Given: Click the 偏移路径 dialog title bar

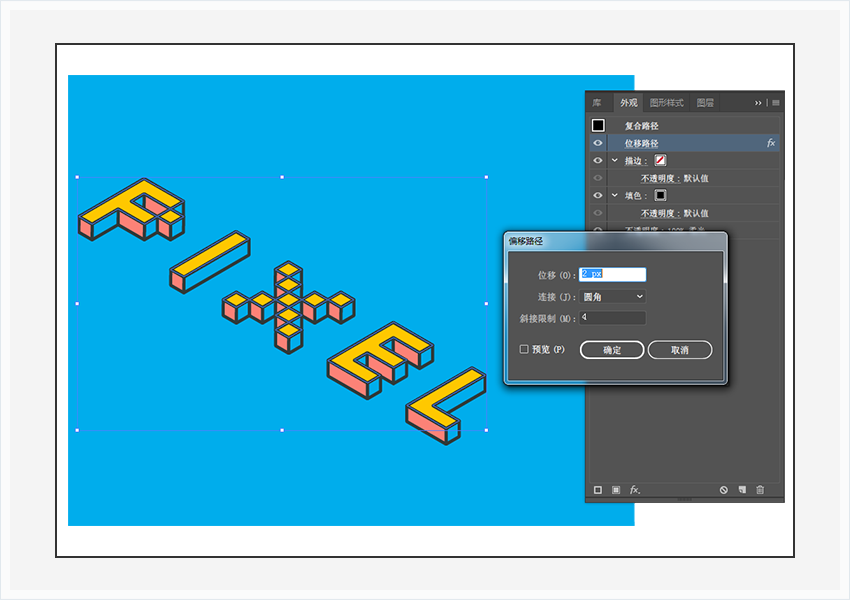Looking at the screenshot, I should pyautogui.click(x=615, y=241).
